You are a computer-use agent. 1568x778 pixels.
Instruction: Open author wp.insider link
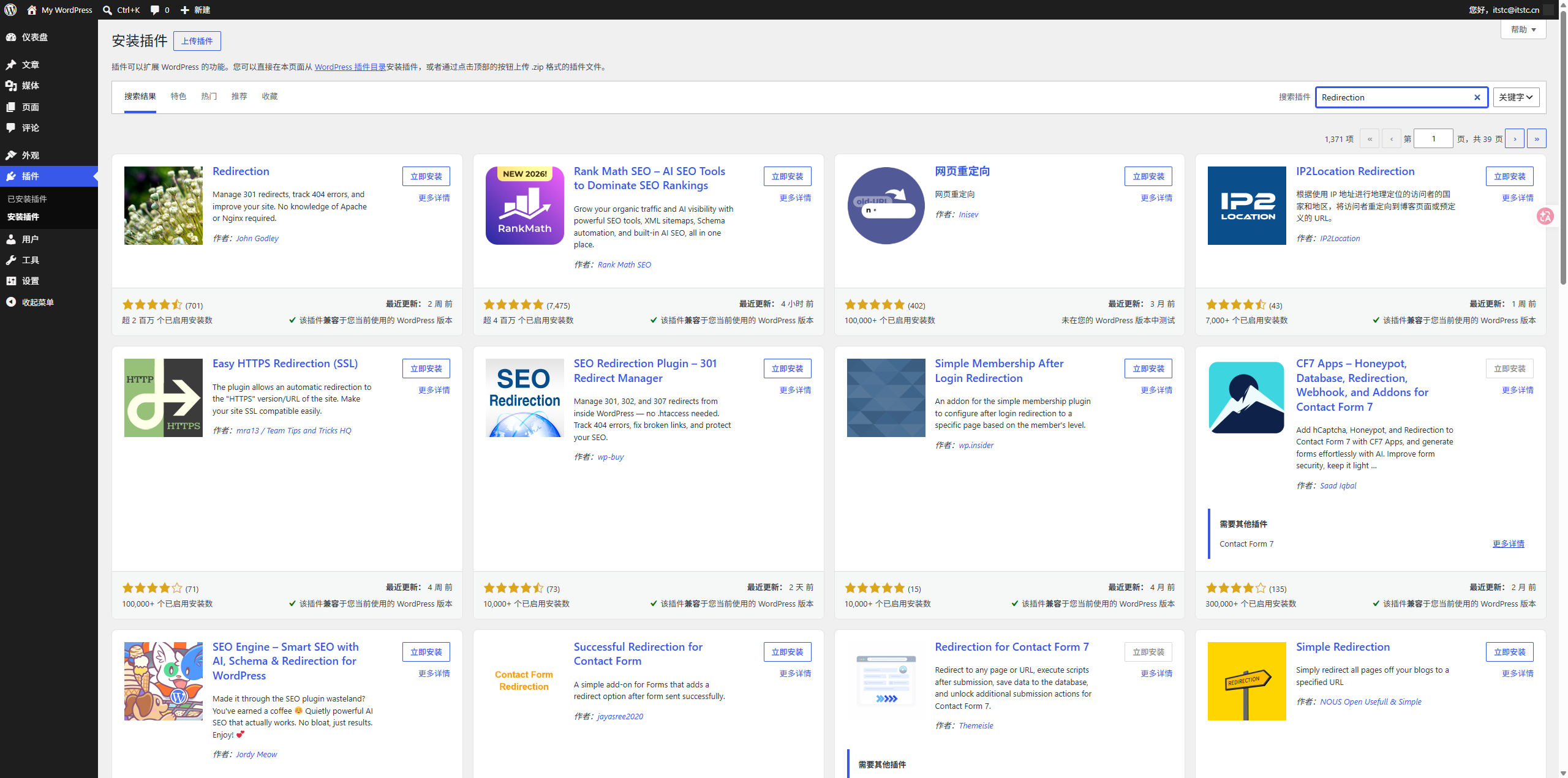tap(976, 446)
